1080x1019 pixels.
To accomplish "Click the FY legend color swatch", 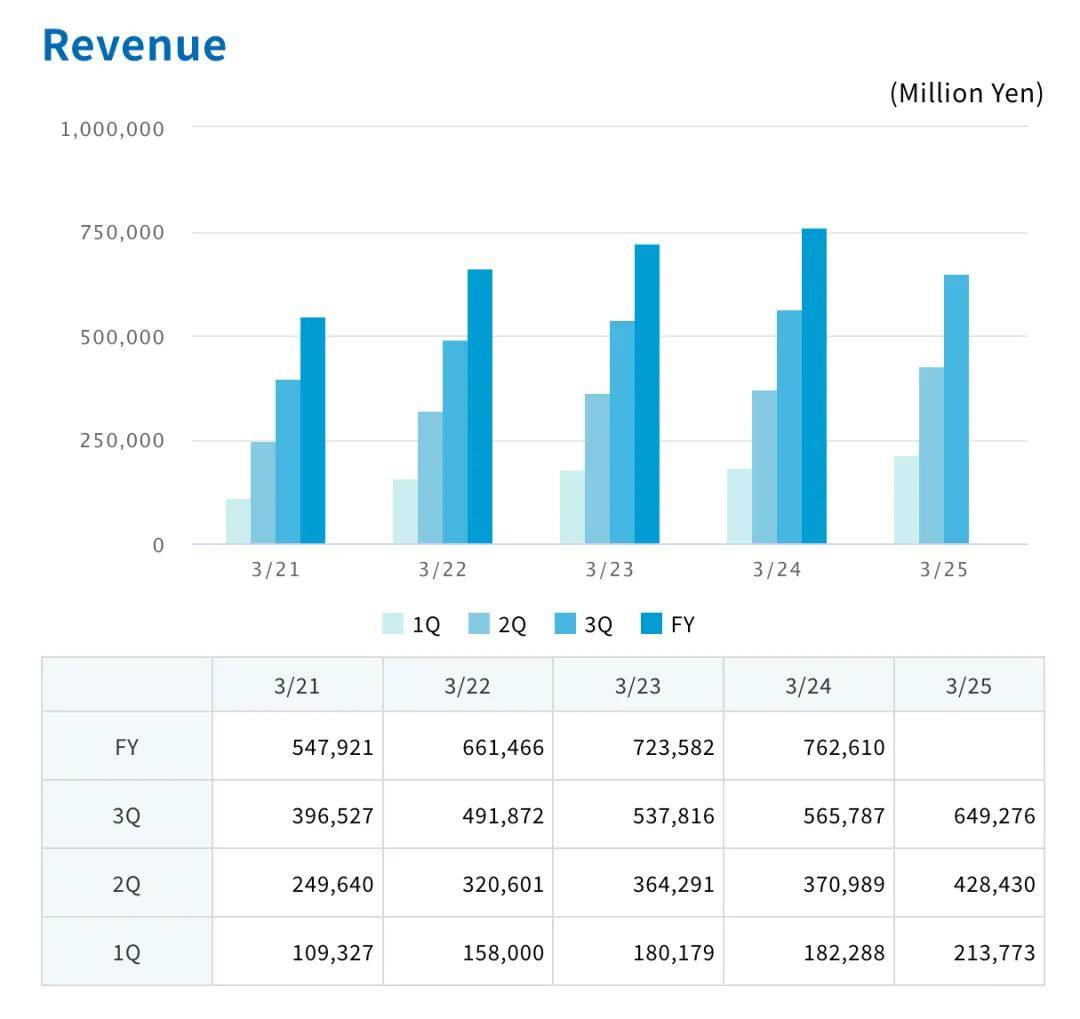I will pos(652,625).
